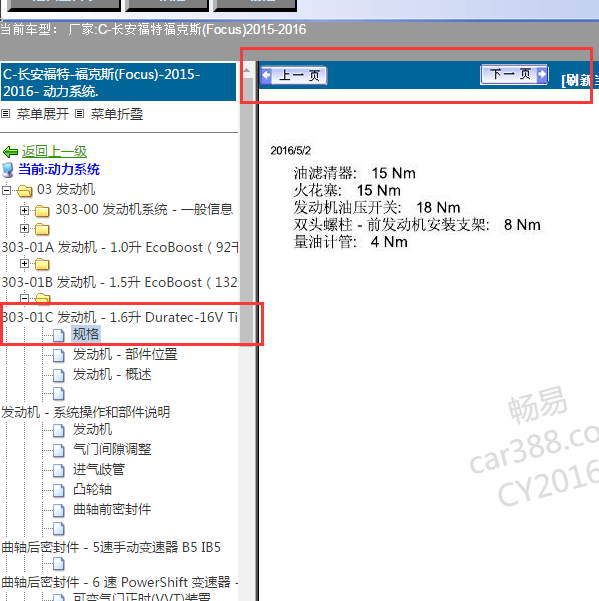The width and height of the screenshot is (599, 601).
Task: Click the 发动机 - 部件位置 page icon
Action: [58, 355]
